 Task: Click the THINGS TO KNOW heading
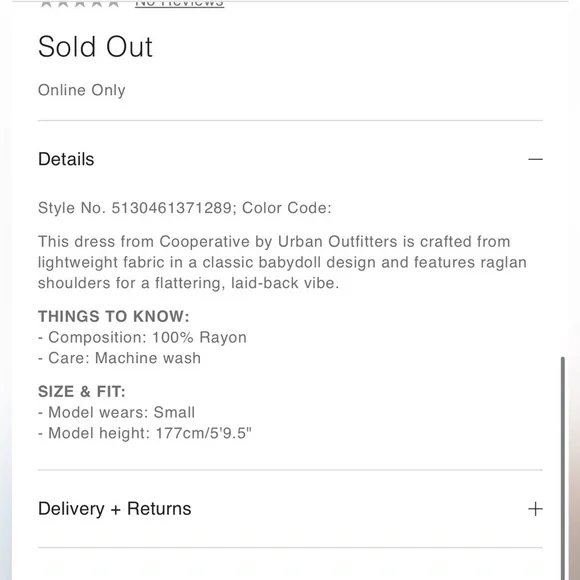click(114, 316)
